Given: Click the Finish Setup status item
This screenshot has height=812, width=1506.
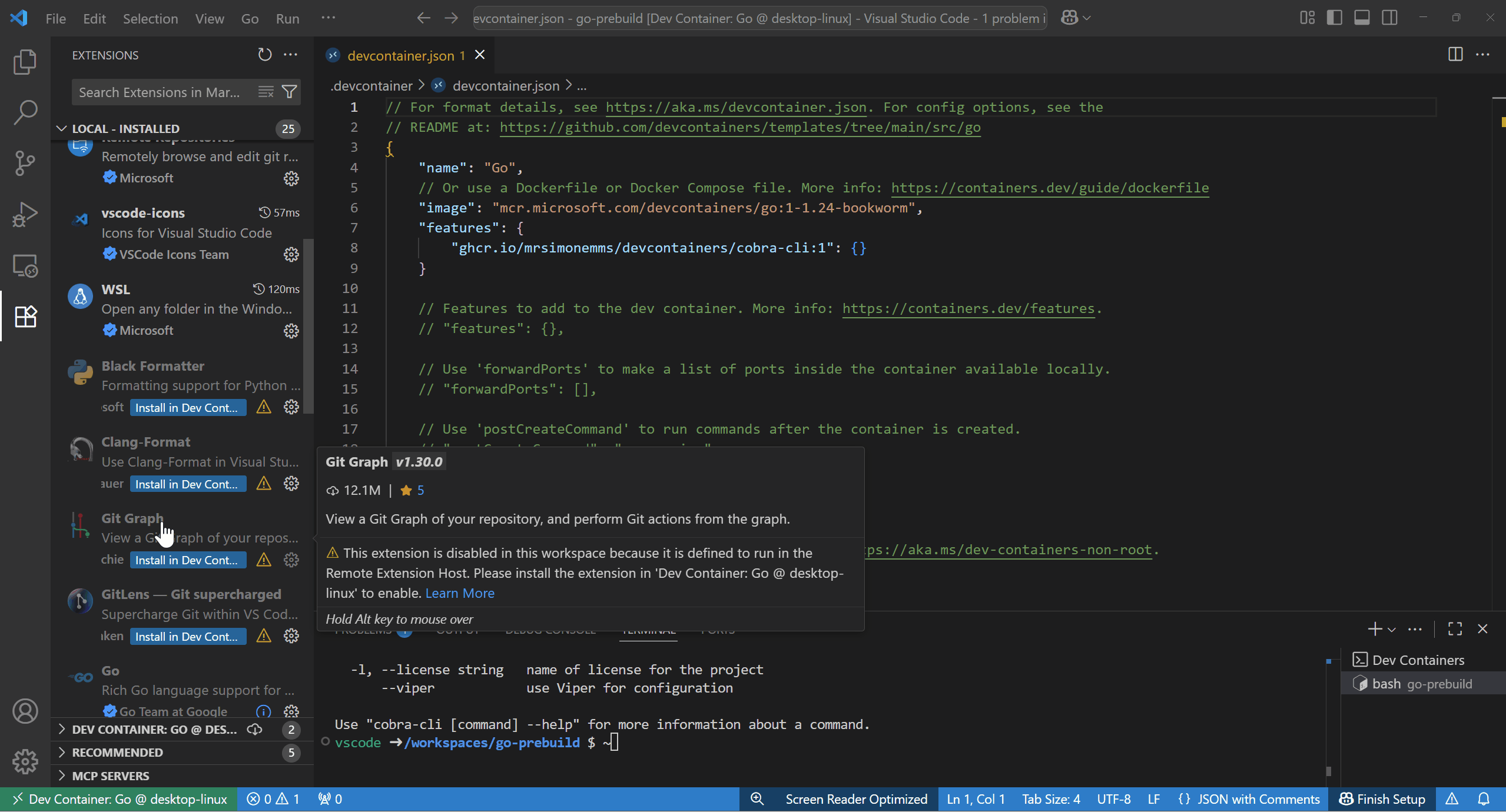Looking at the screenshot, I should [x=1382, y=799].
